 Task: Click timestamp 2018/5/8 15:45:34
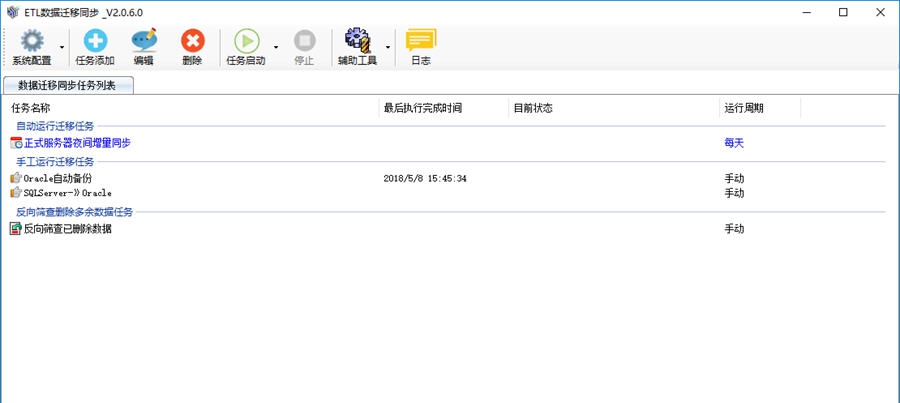tap(425, 179)
